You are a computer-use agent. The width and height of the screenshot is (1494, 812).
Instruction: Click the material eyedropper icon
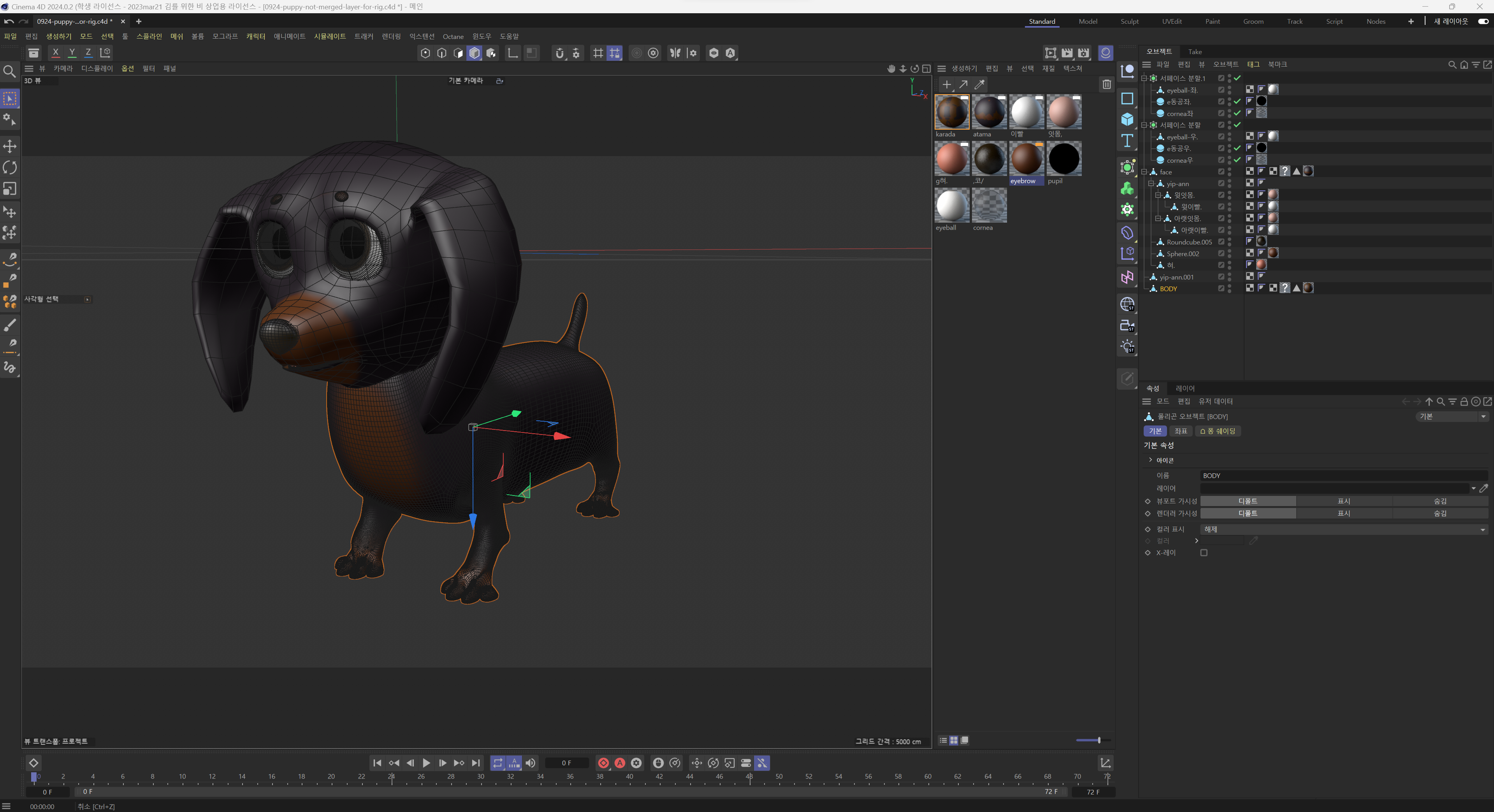click(979, 85)
